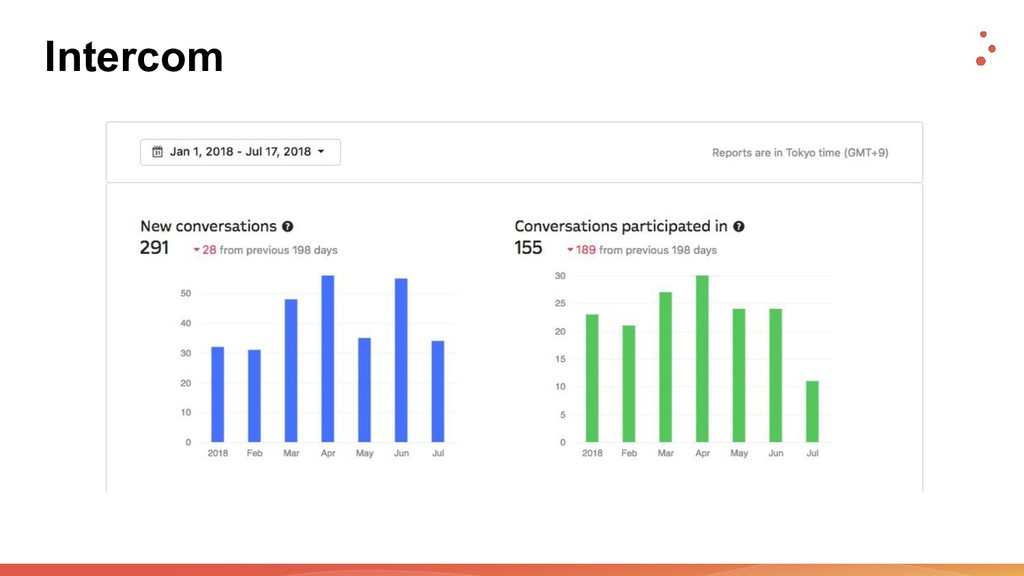Click the blue 2018 bar in New conversations
1024x576 pixels.
[217, 394]
